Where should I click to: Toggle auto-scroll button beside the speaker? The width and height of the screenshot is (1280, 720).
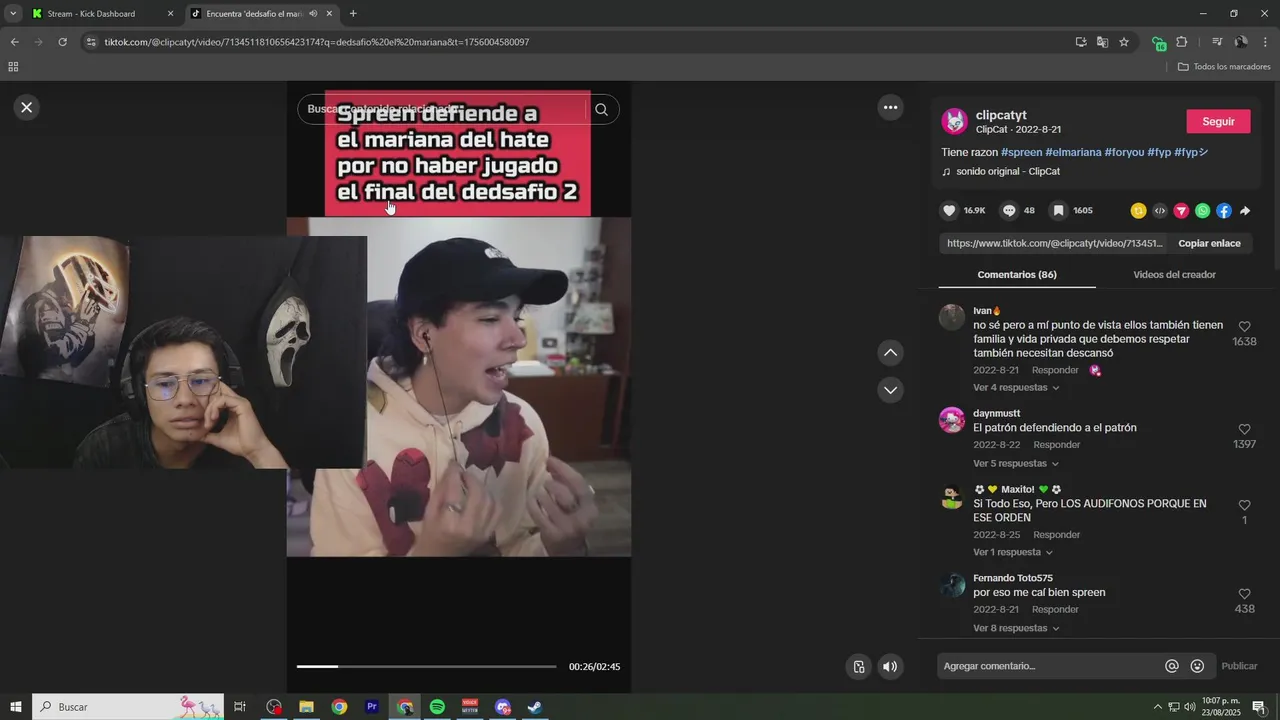pos(858,666)
